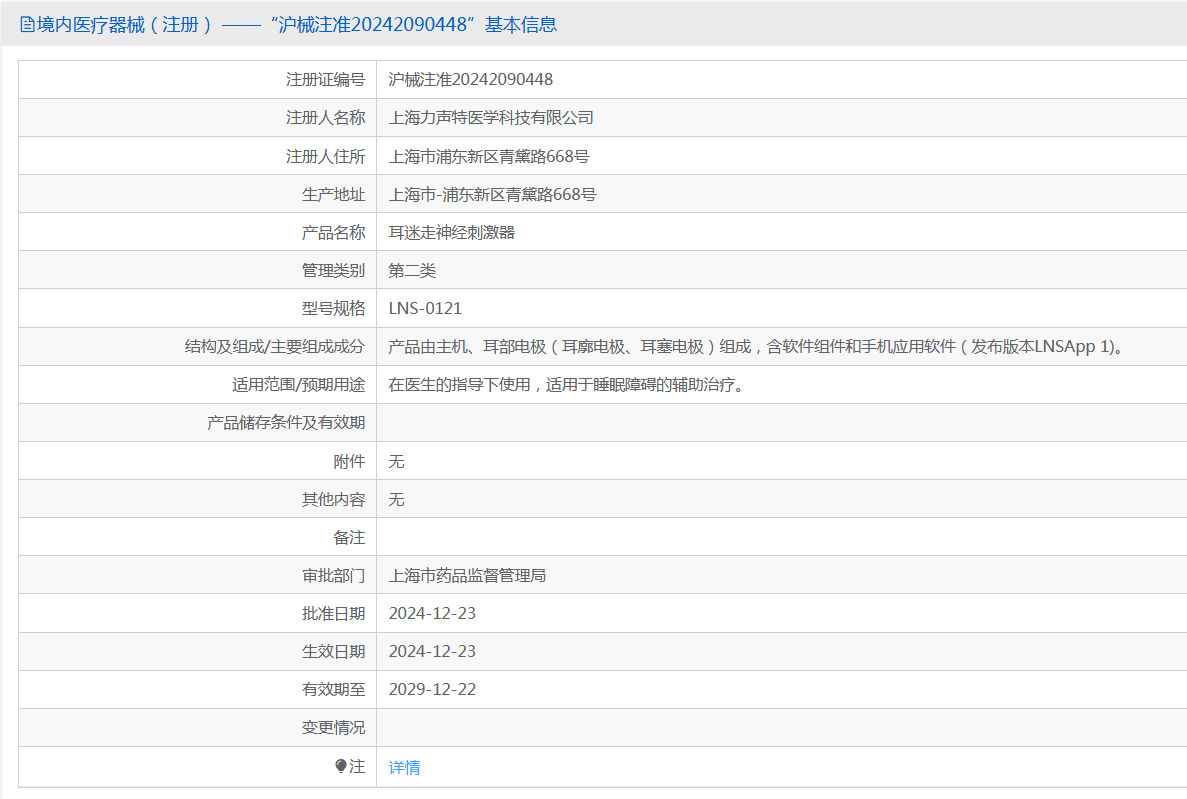Click the 注册人住所 label

coord(325,156)
